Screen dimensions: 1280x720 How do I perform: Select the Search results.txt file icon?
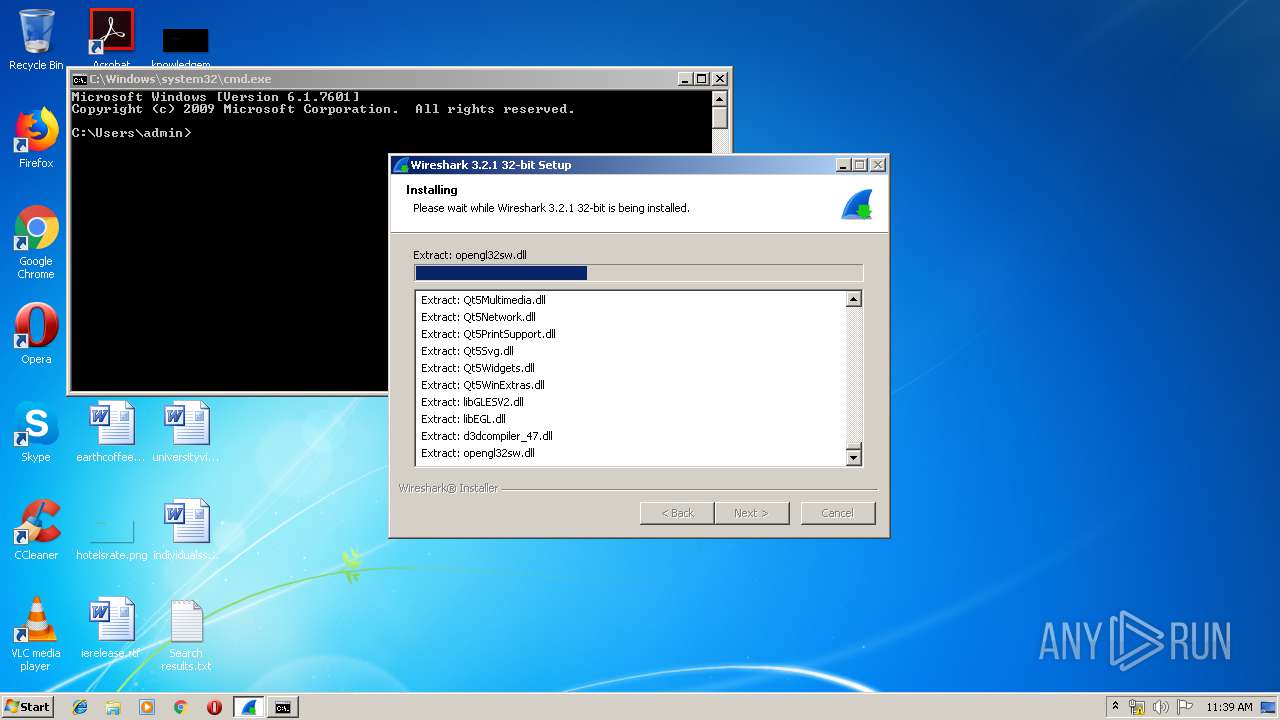(x=186, y=634)
